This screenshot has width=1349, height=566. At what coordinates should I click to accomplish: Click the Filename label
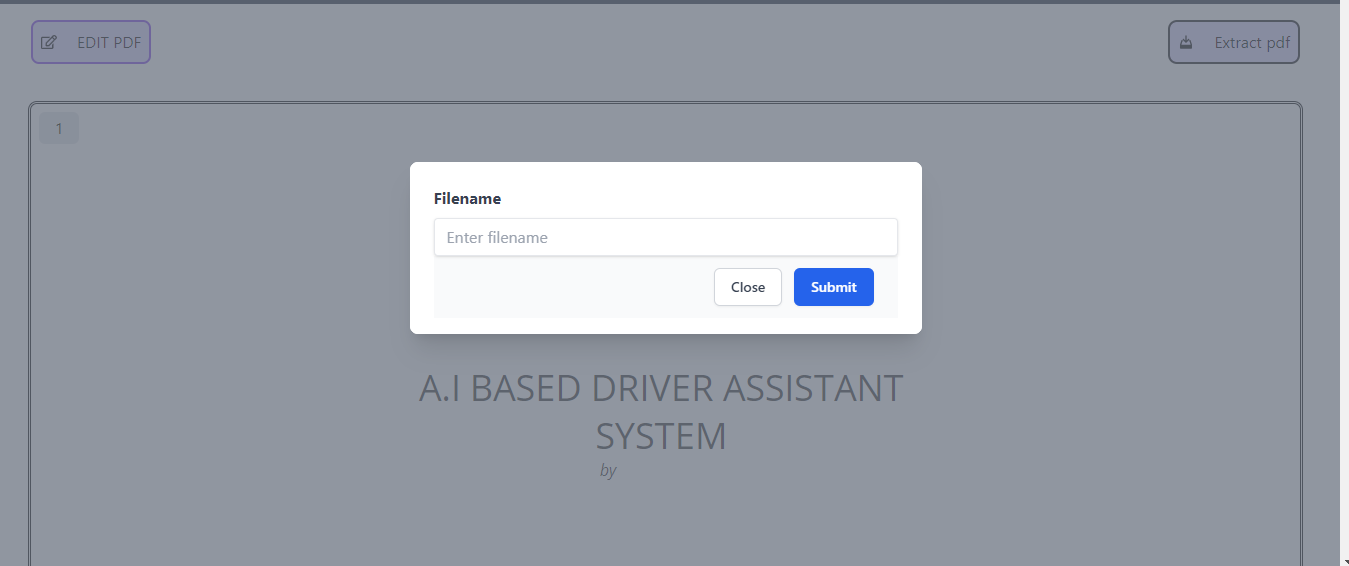(467, 198)
